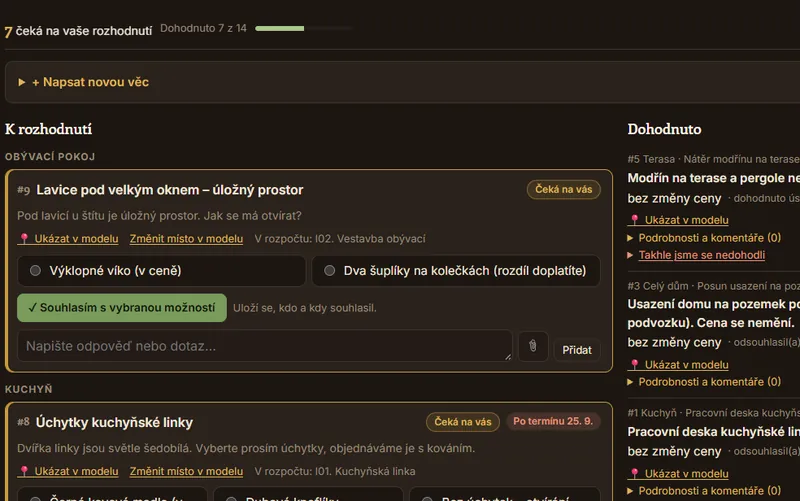Click 7 čeká na vaše rozhodnutí text

click(79, 31)
